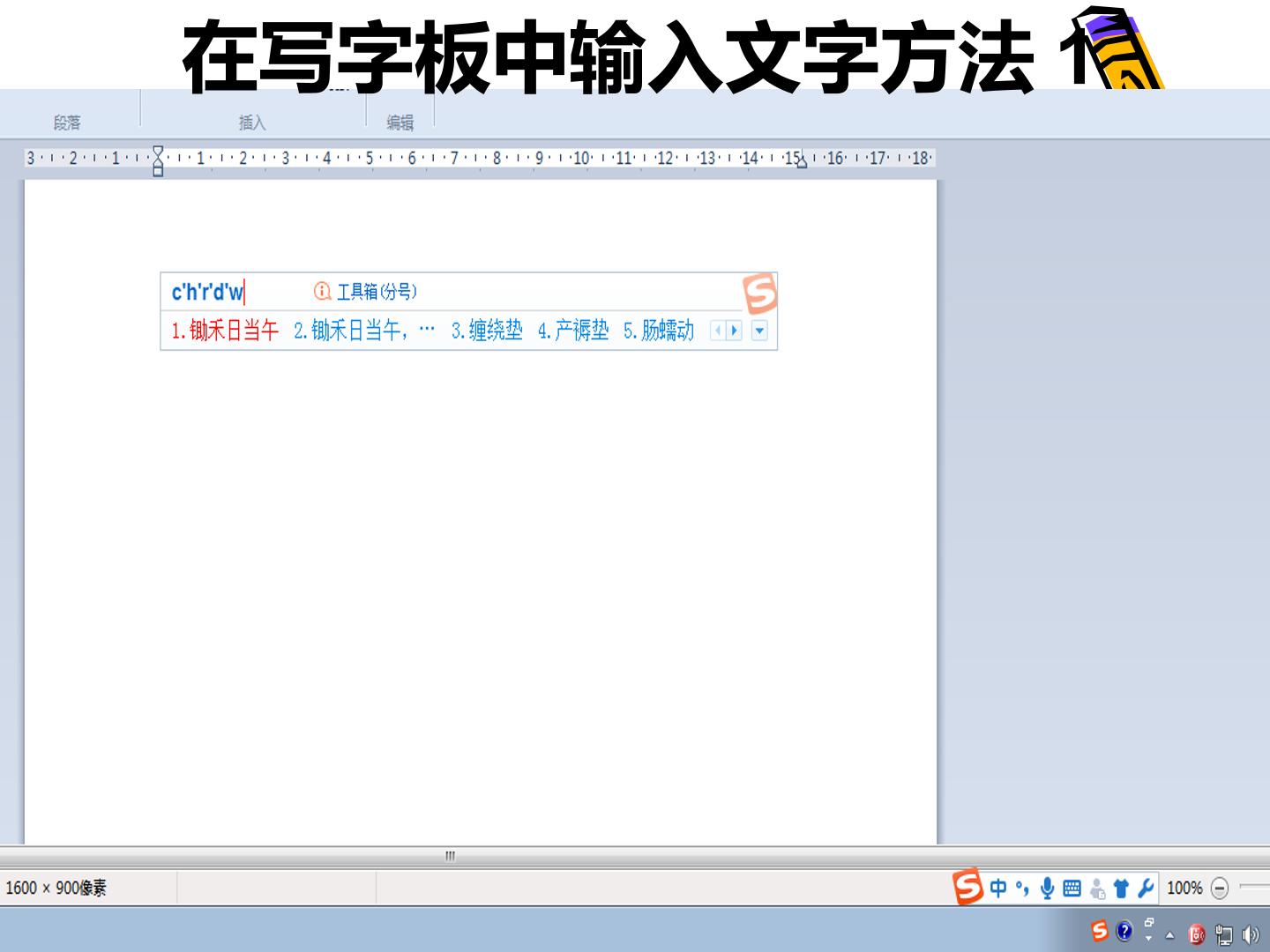Open IME skin settings with the shirt icon

tap(1121, 888)
